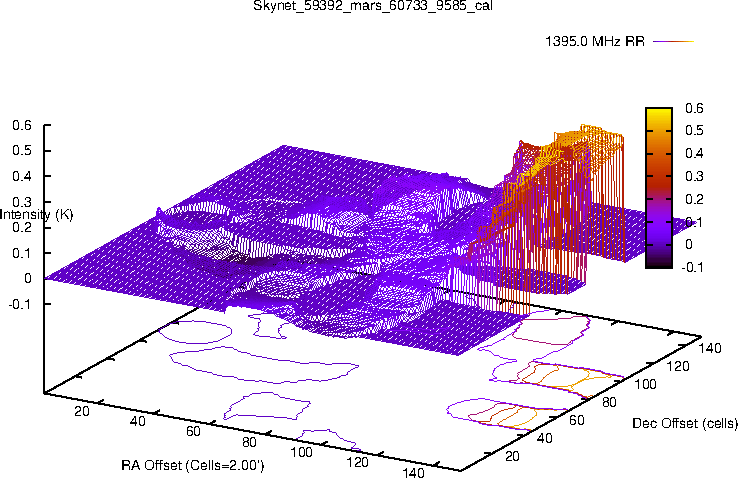Click the 0.4 tick on the Intensity axis
This screenshot has height=478, width=738.
tap(22, 176)
